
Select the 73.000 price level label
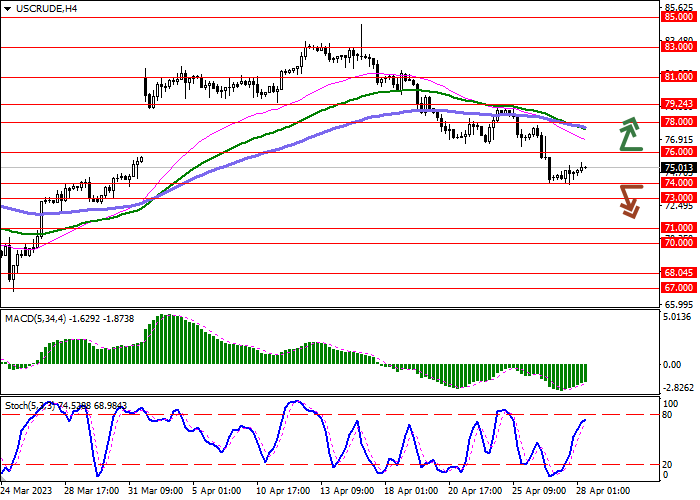click(679, 198)
